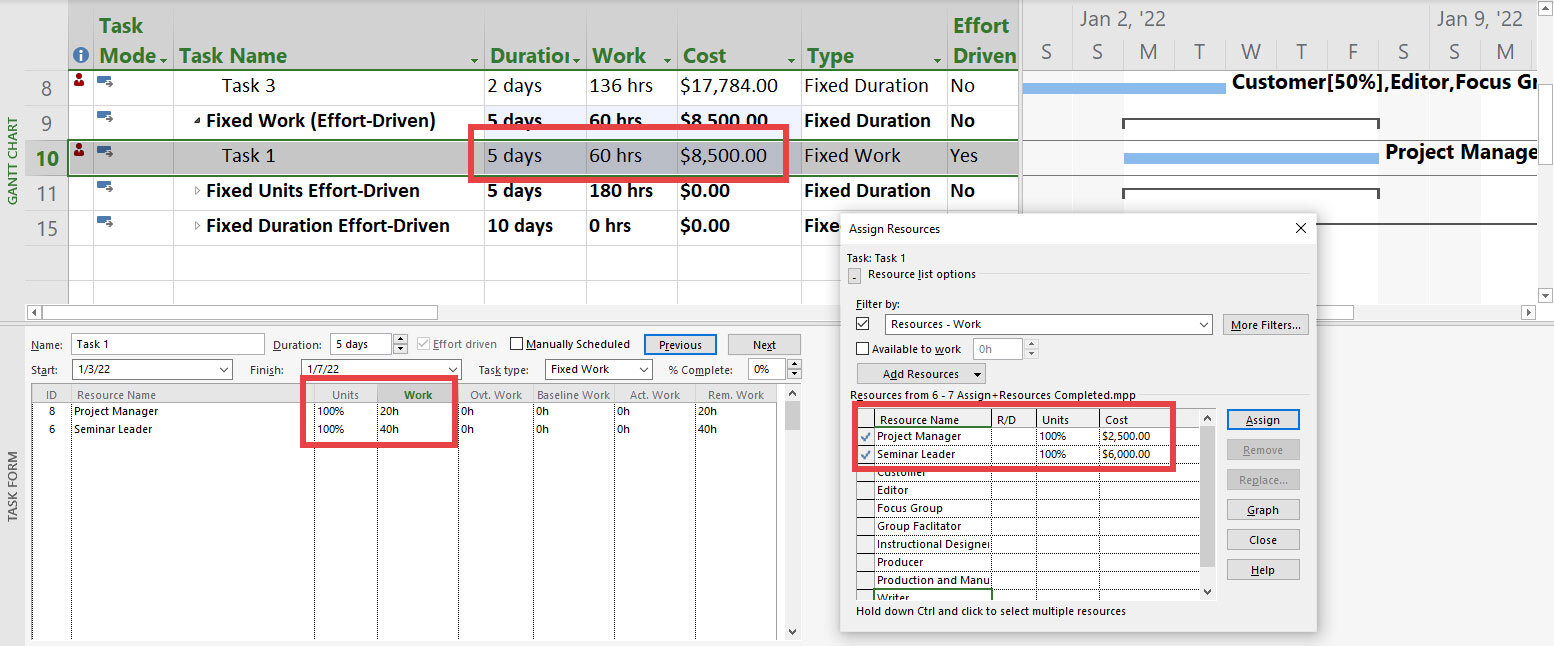The height and width of the screenshot is (646, 1554).
Task: Uncheck the Filter by checkbox in Assign Resources
Action: (863, 324)
